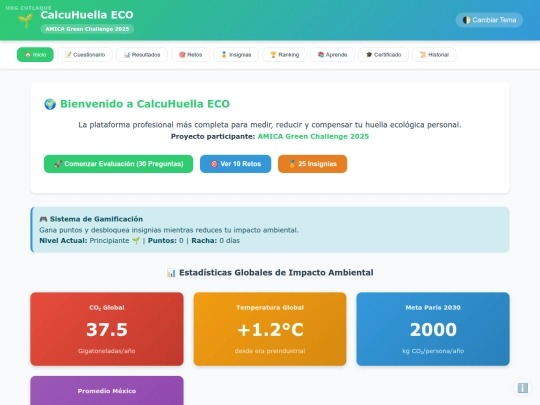This screenshot has height=405, width=540.
Task: Click Sistema de Gamificación title text
Action: tap(96, 219)
